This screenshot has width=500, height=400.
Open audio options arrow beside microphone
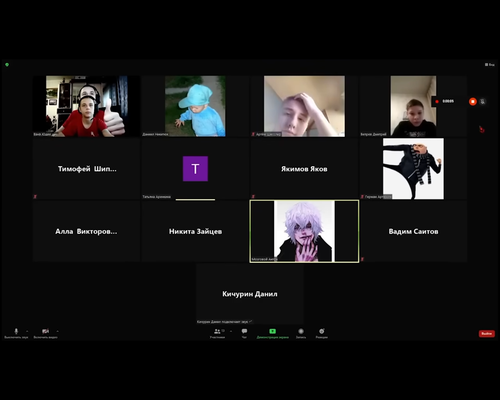pyautogui.click(x=27, y=331)
